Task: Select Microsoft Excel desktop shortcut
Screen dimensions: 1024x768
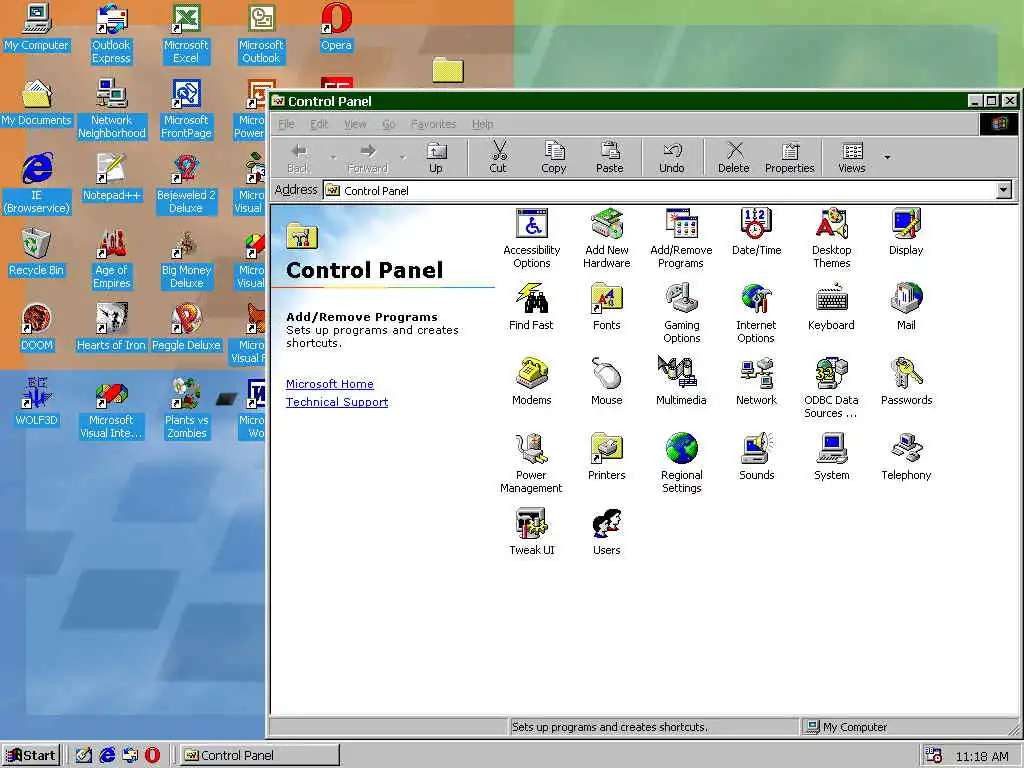Action: pos(186,34)
